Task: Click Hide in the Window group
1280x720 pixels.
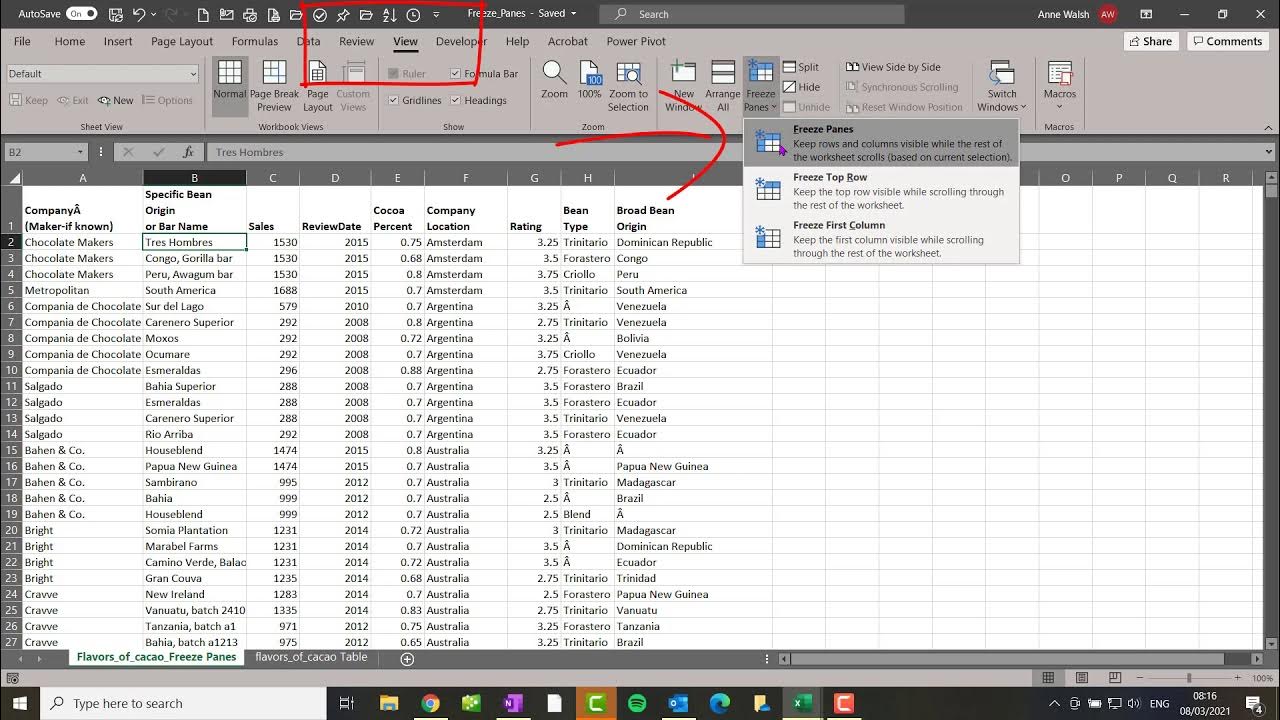Action: [x=801, y=87]
